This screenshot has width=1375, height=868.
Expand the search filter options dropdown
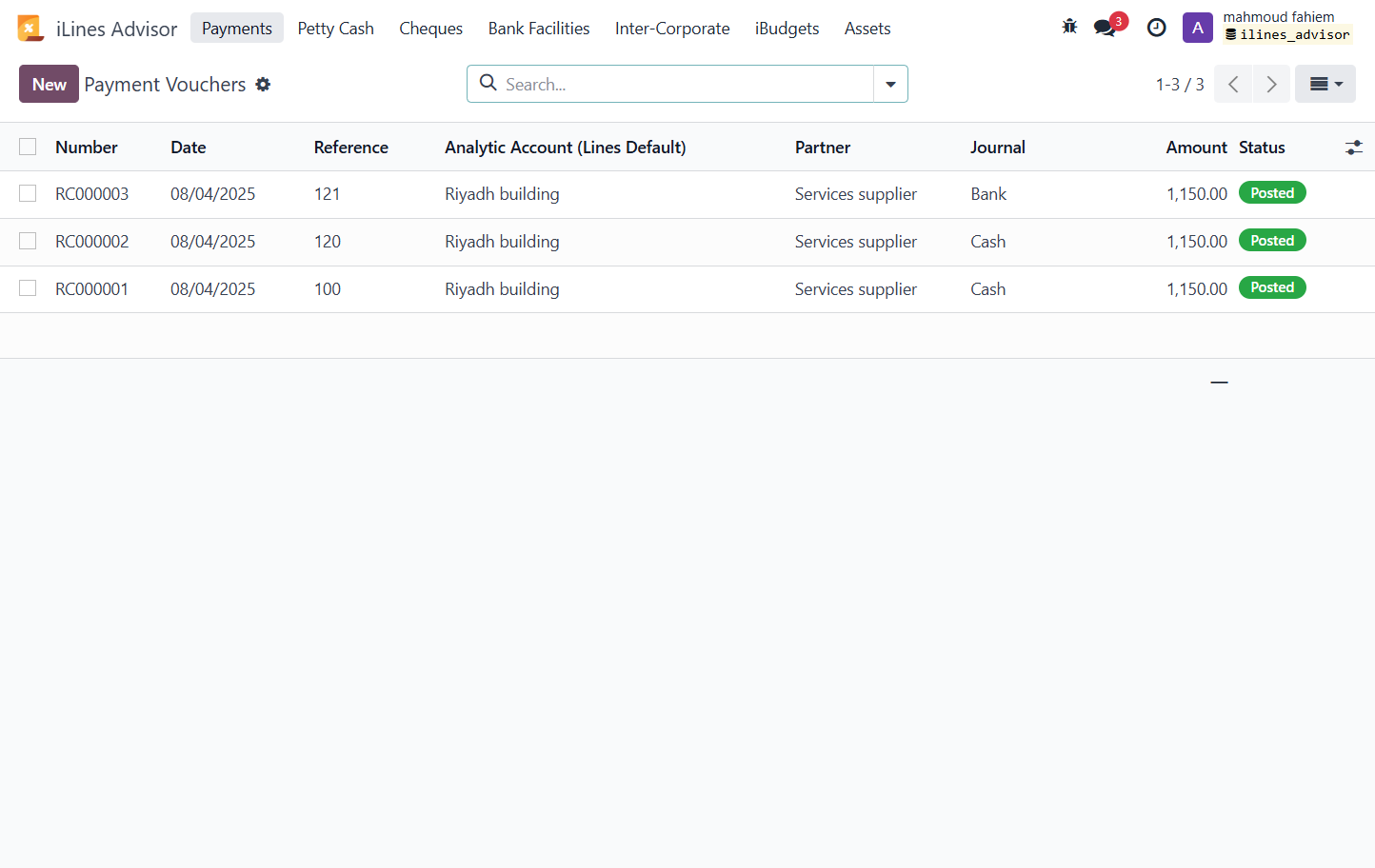(x=890, y=84)
